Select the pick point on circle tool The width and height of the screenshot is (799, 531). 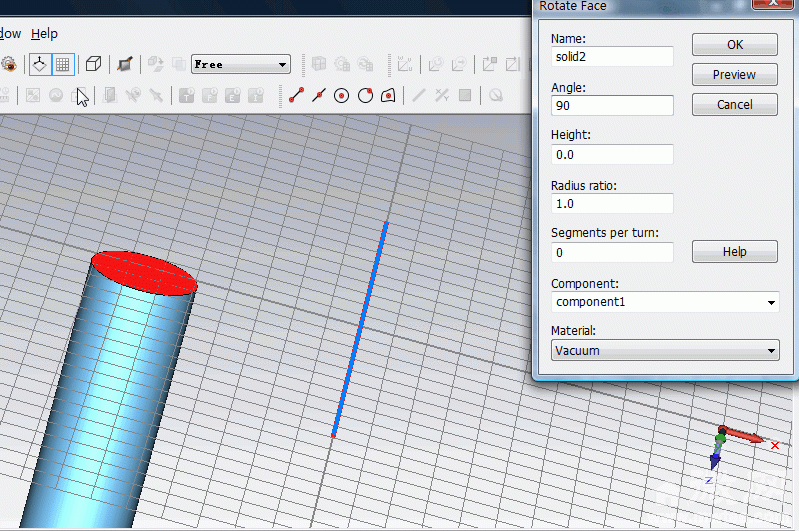point(365,95)
